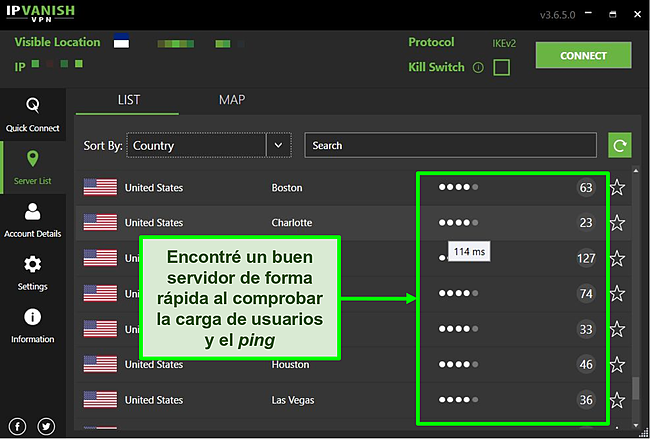
Task: Expand the sort dropdown arrow
Action: pos(278,146)
